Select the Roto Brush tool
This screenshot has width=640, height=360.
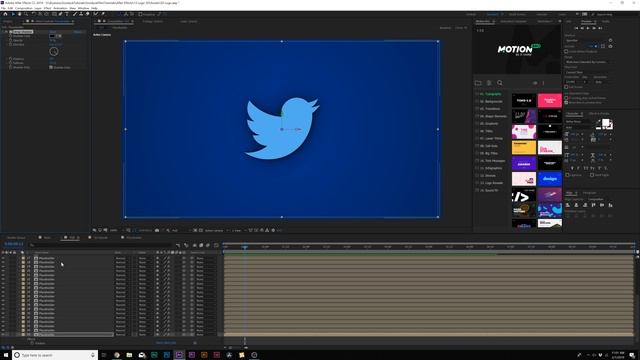tap(96, 14)
